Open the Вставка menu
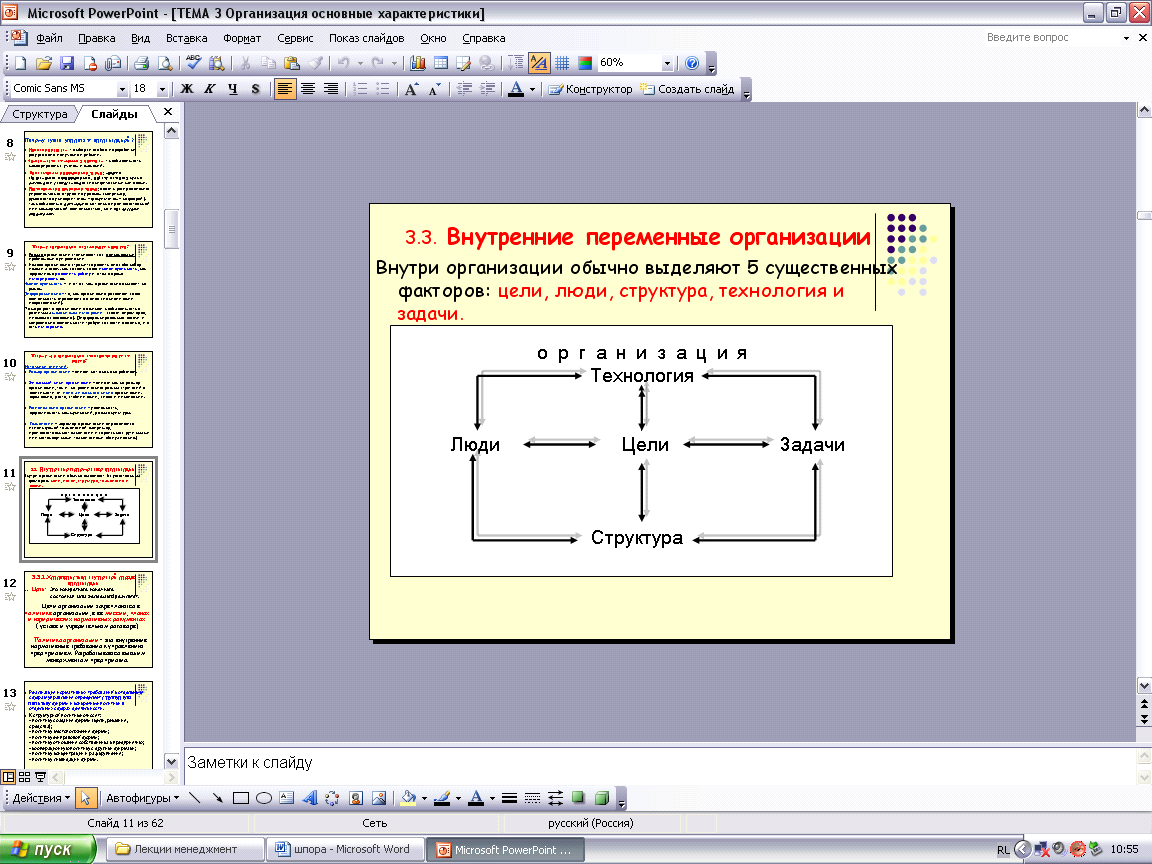This screenshot has width=1152, height=864. point(187,38)
